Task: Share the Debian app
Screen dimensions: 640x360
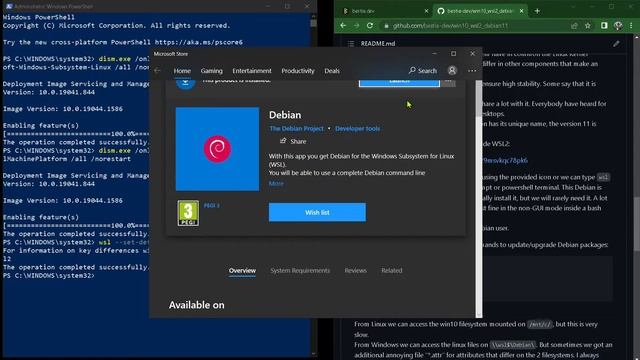Action: click(x=293, y=141)
